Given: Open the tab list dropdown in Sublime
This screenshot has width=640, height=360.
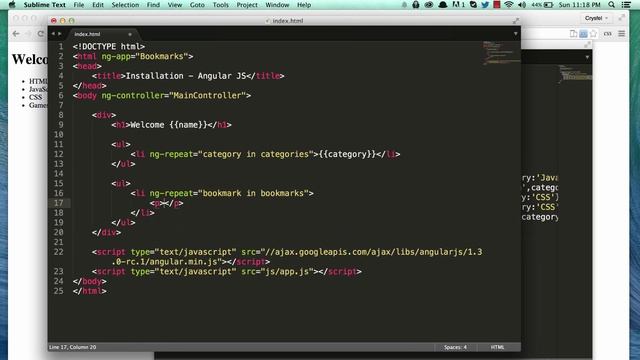Looking at the screenshot, I should coord(516,34).
